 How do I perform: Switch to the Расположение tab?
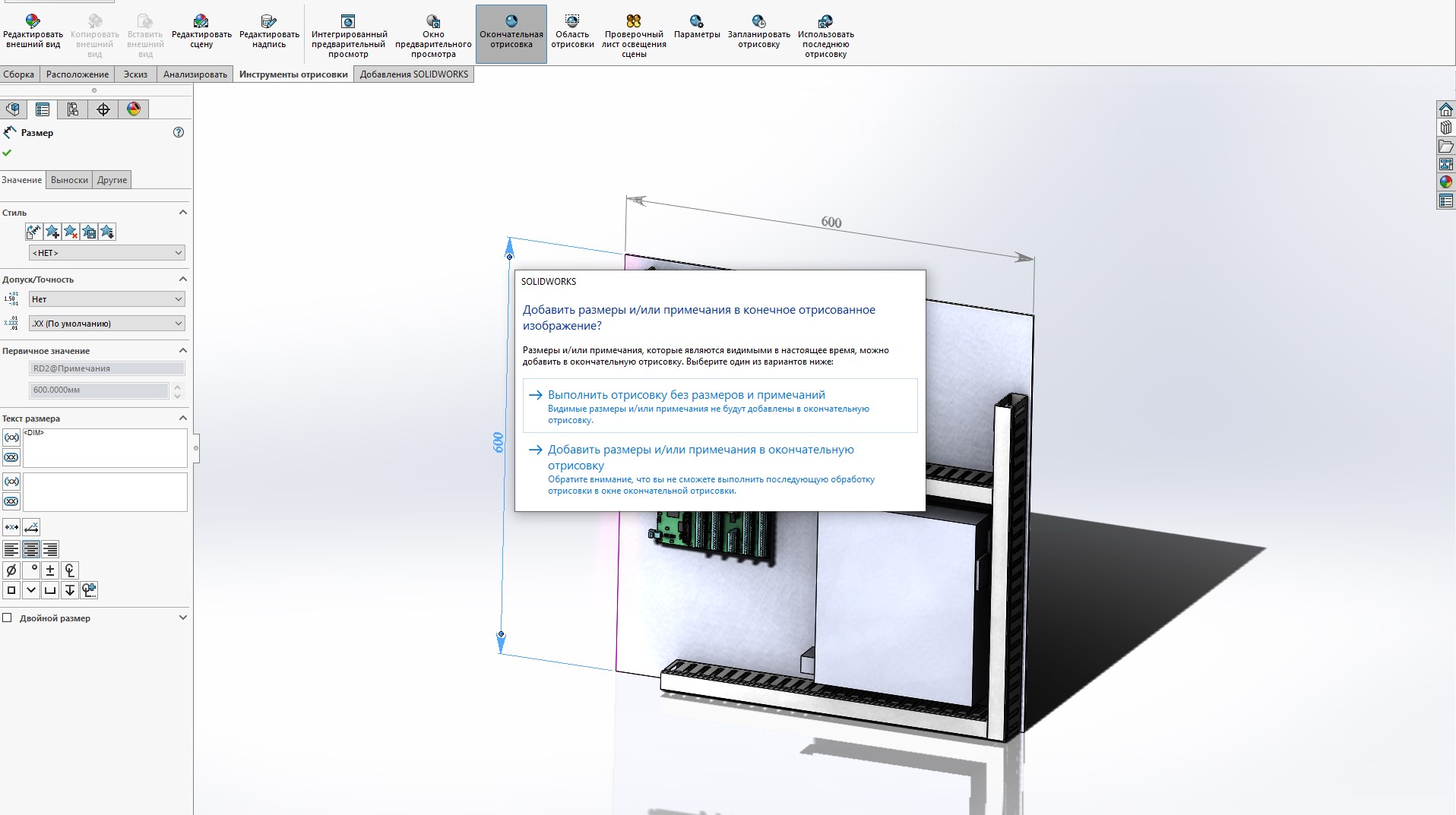[78, 74]
